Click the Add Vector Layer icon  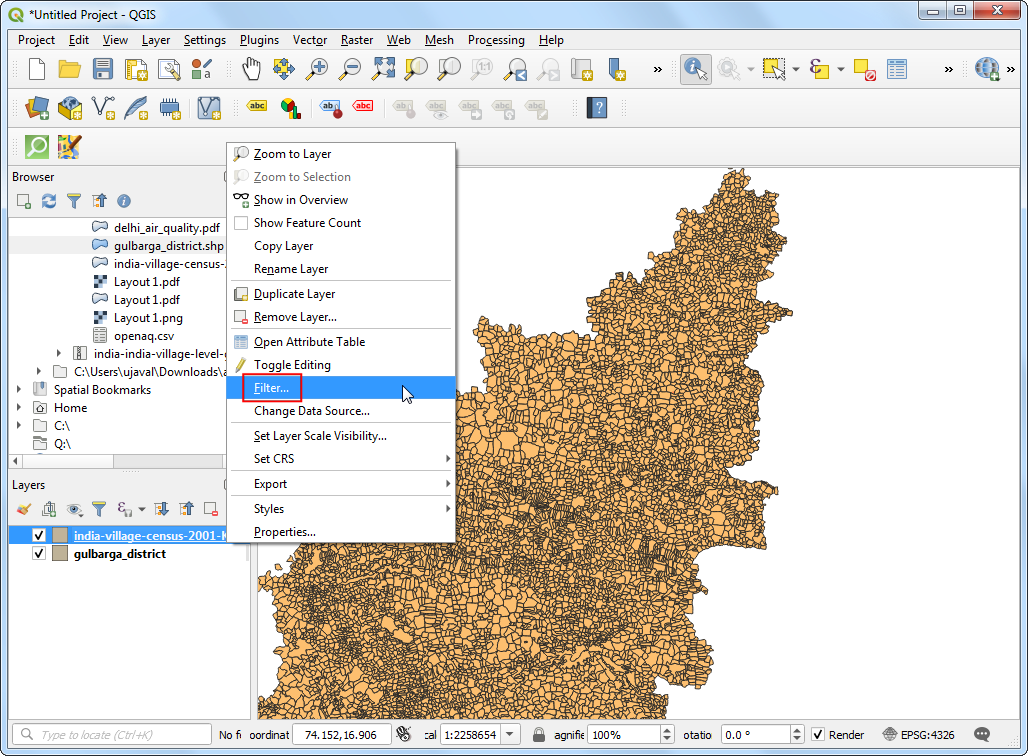click(37, 108)
